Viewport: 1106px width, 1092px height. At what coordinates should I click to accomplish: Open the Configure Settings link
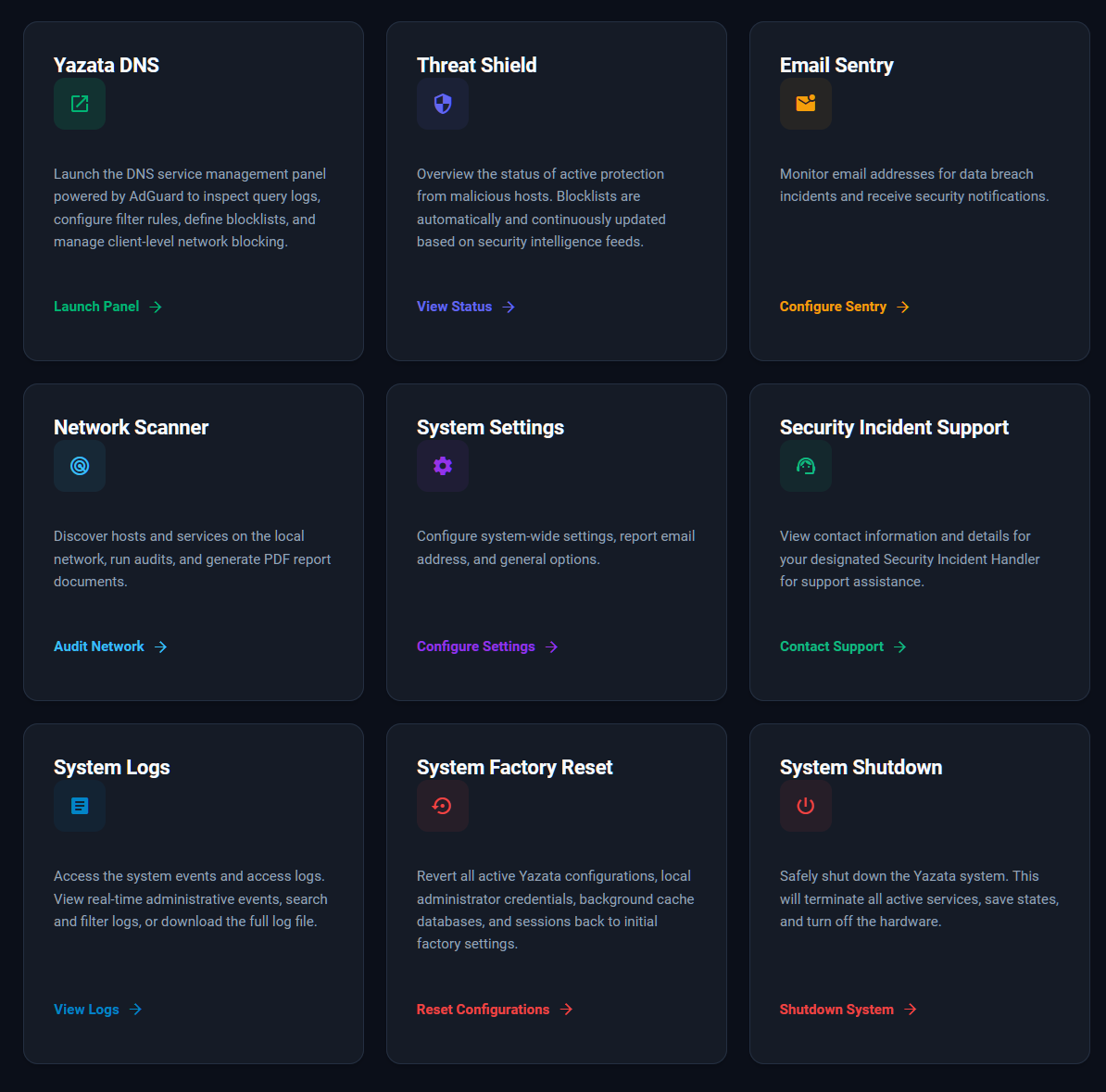coord(487,646)
